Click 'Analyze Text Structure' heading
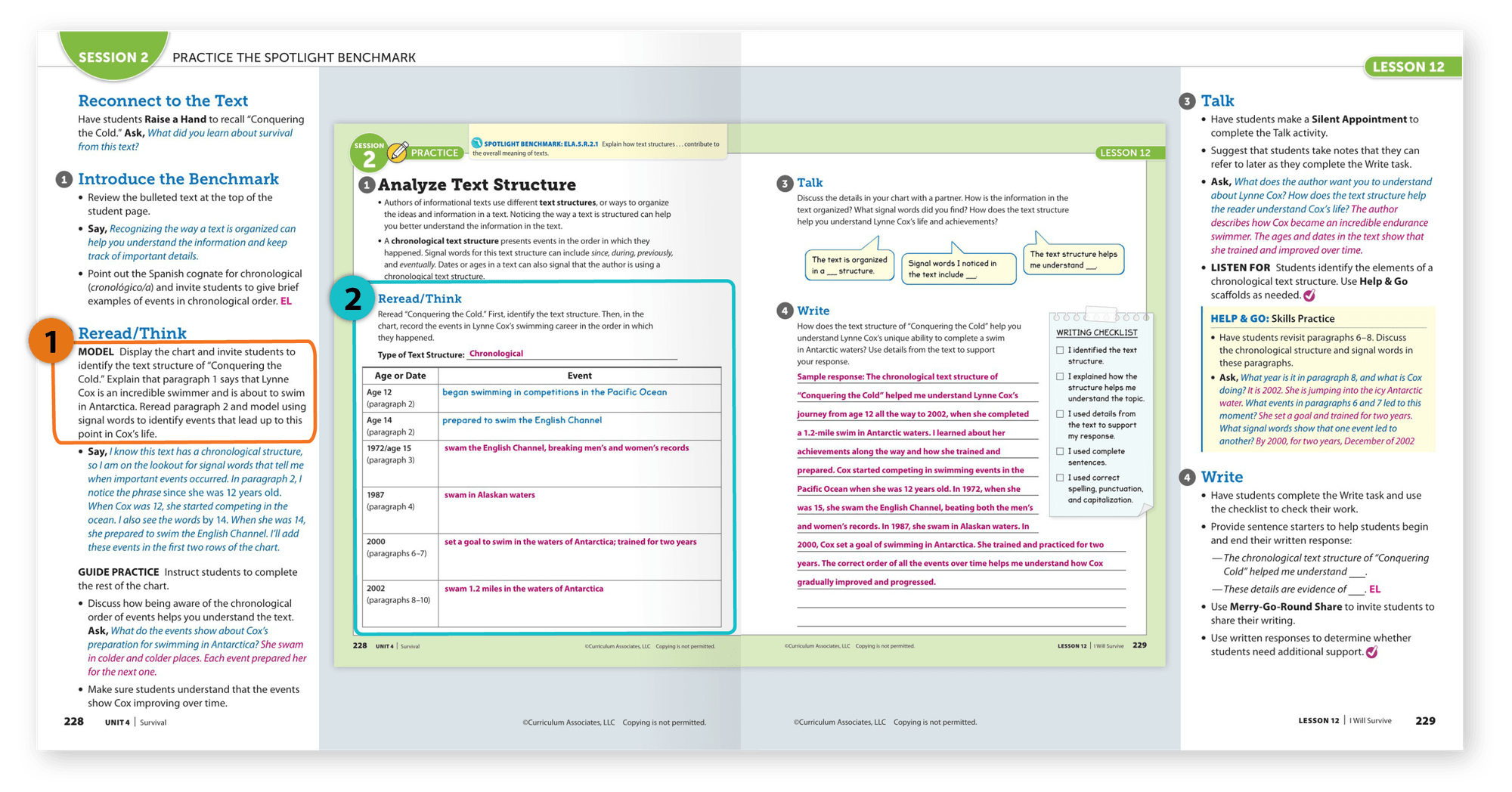 (477, 184)
